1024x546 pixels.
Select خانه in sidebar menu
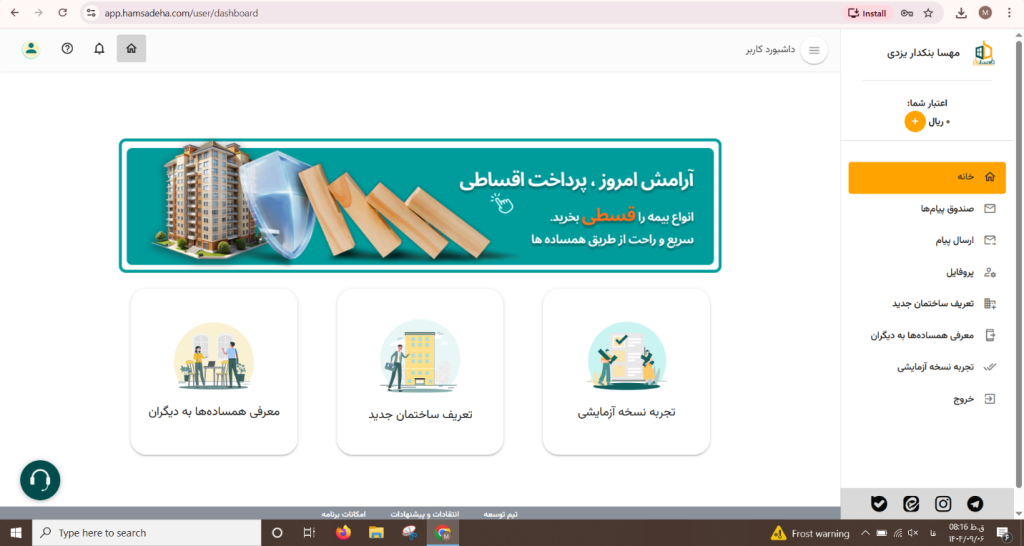click(x=927, y=177)
